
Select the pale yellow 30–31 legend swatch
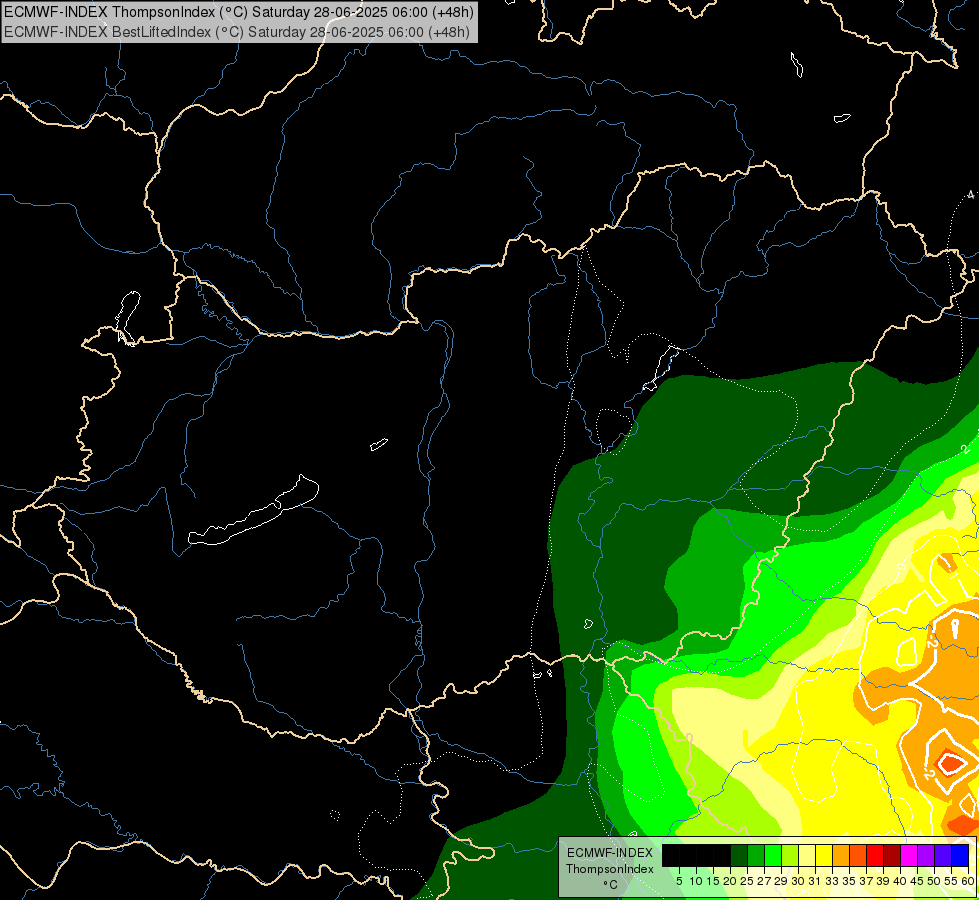coord(807,855)
